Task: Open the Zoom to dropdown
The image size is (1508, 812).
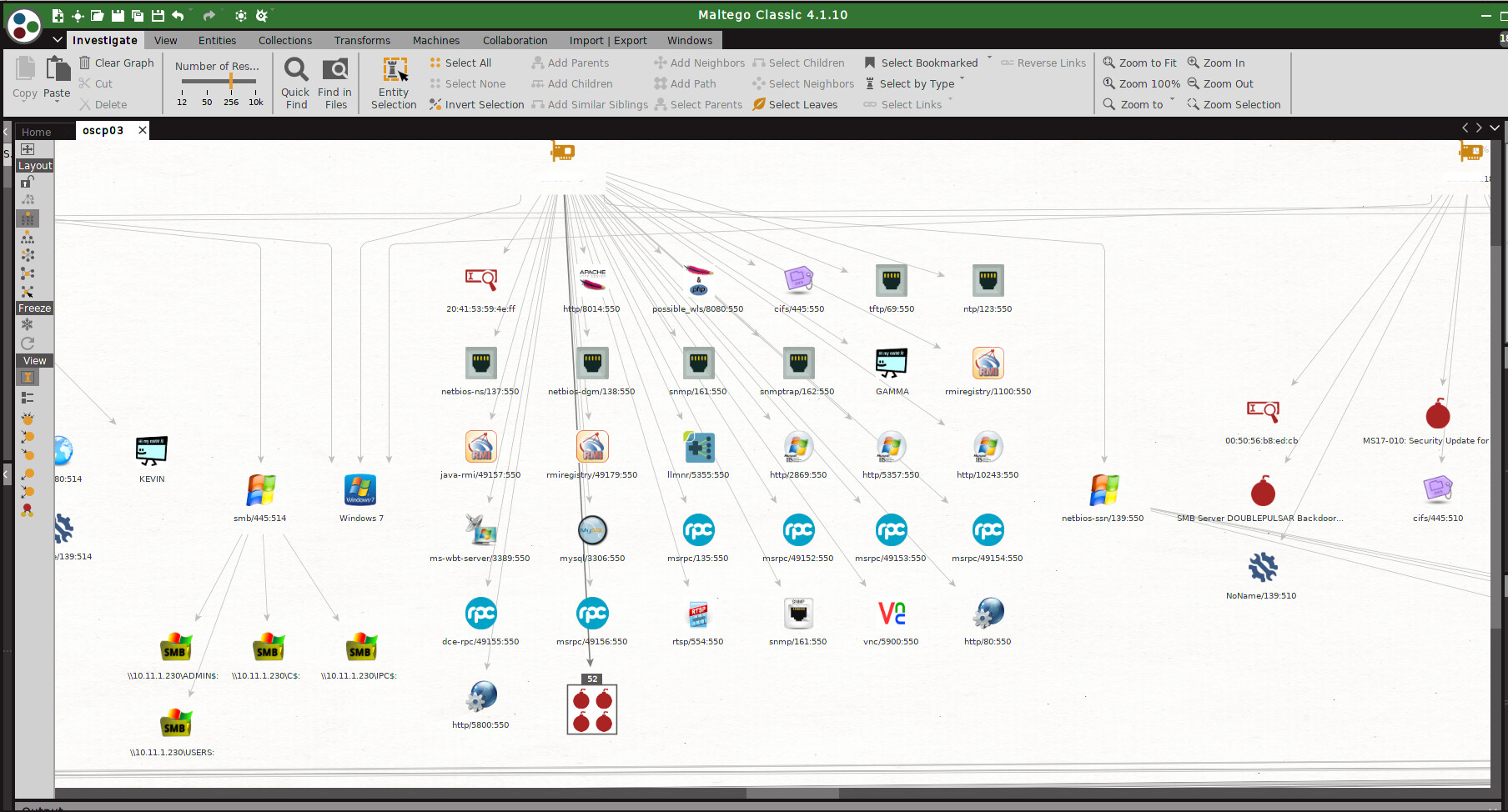Action: 1172,102
